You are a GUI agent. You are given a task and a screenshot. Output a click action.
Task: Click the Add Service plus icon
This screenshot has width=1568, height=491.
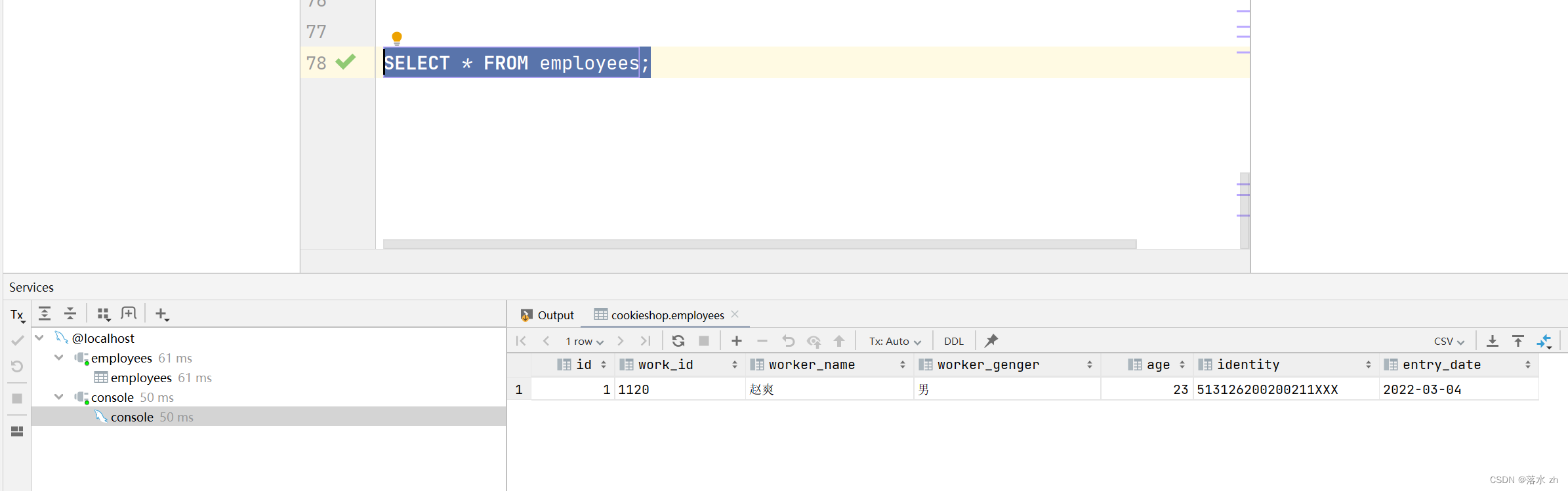161,314
